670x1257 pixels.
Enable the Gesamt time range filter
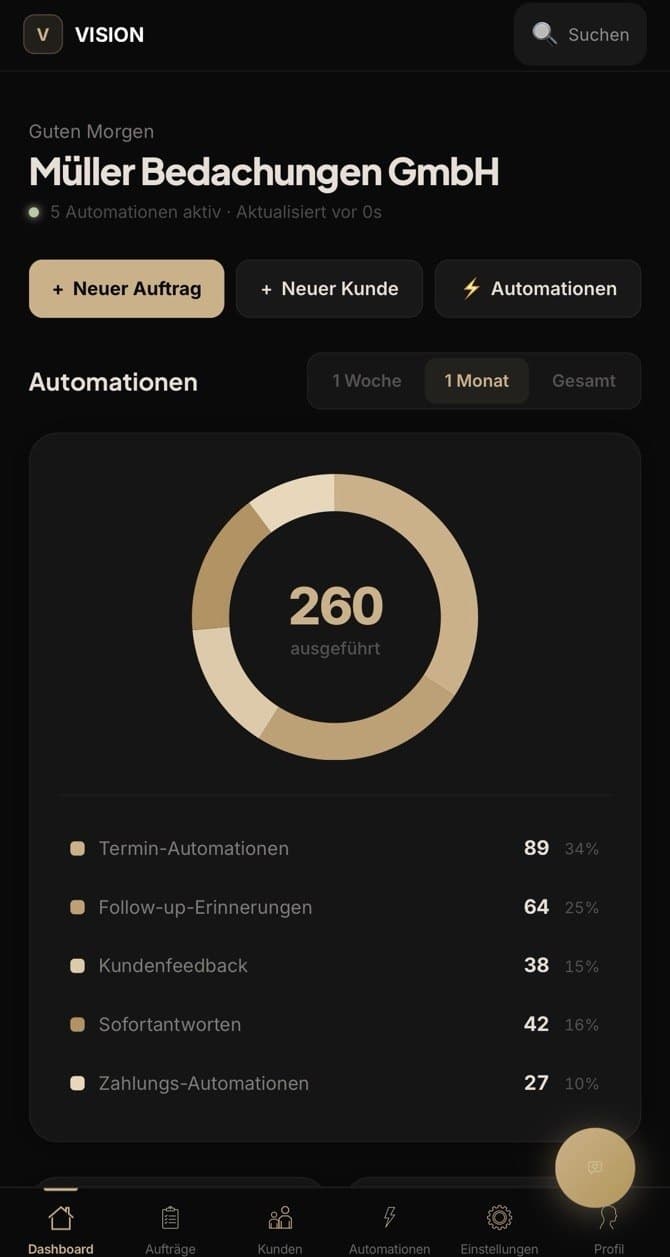tap(584, 381)
